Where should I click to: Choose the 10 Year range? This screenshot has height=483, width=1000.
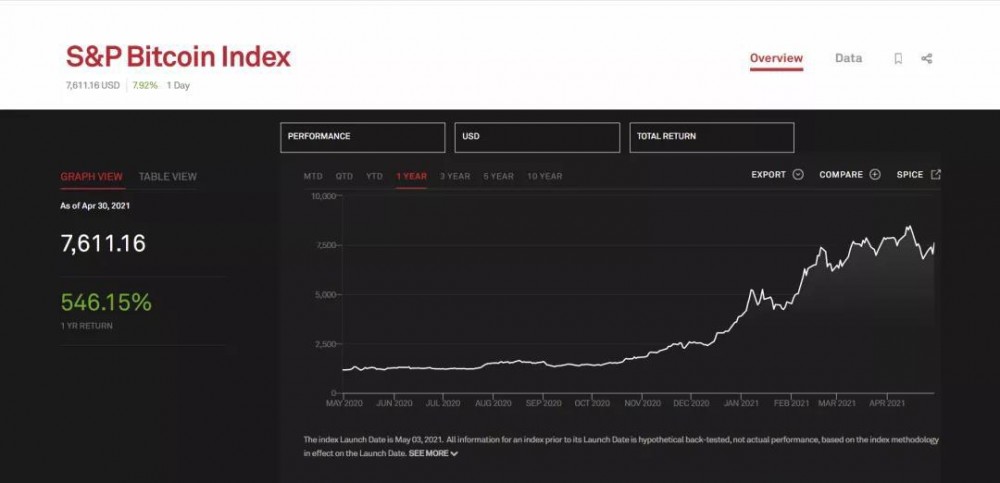click(x=544, y=177)
